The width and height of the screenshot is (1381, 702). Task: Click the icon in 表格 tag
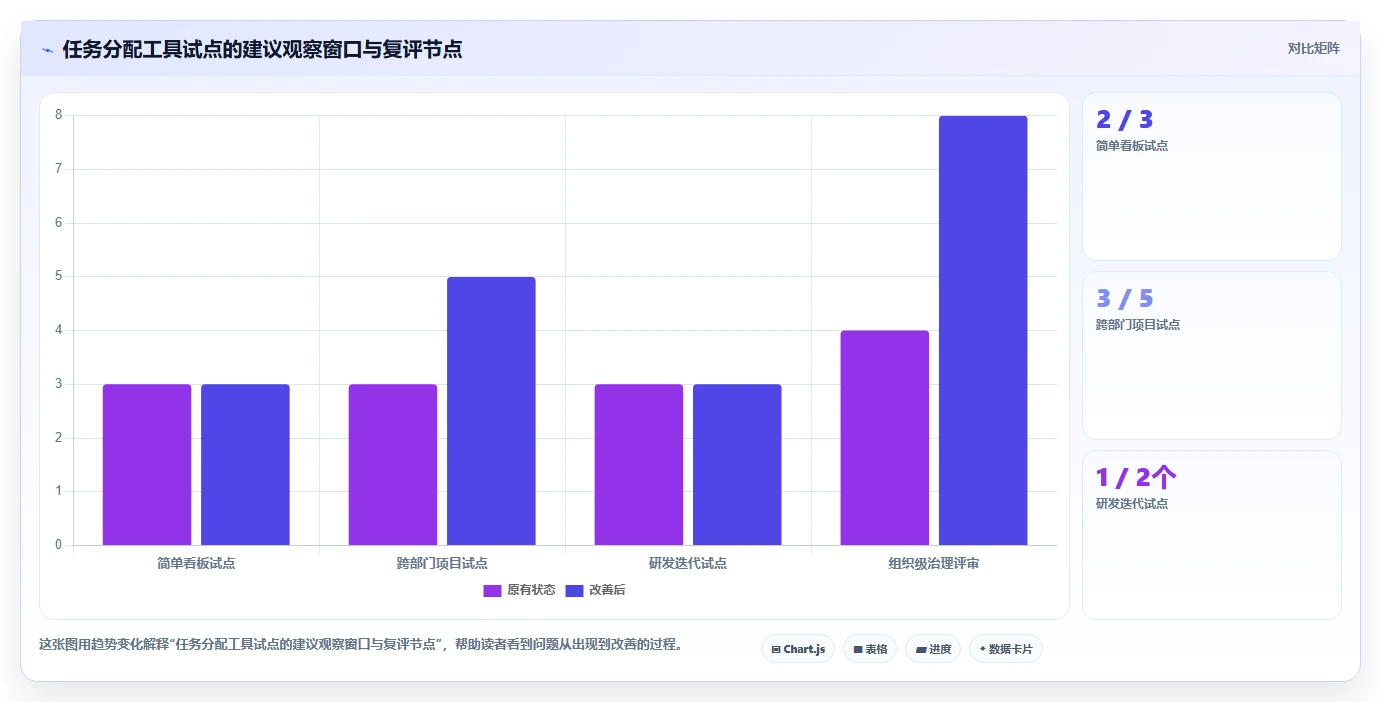pyautogui.click(x=858, y=650)
